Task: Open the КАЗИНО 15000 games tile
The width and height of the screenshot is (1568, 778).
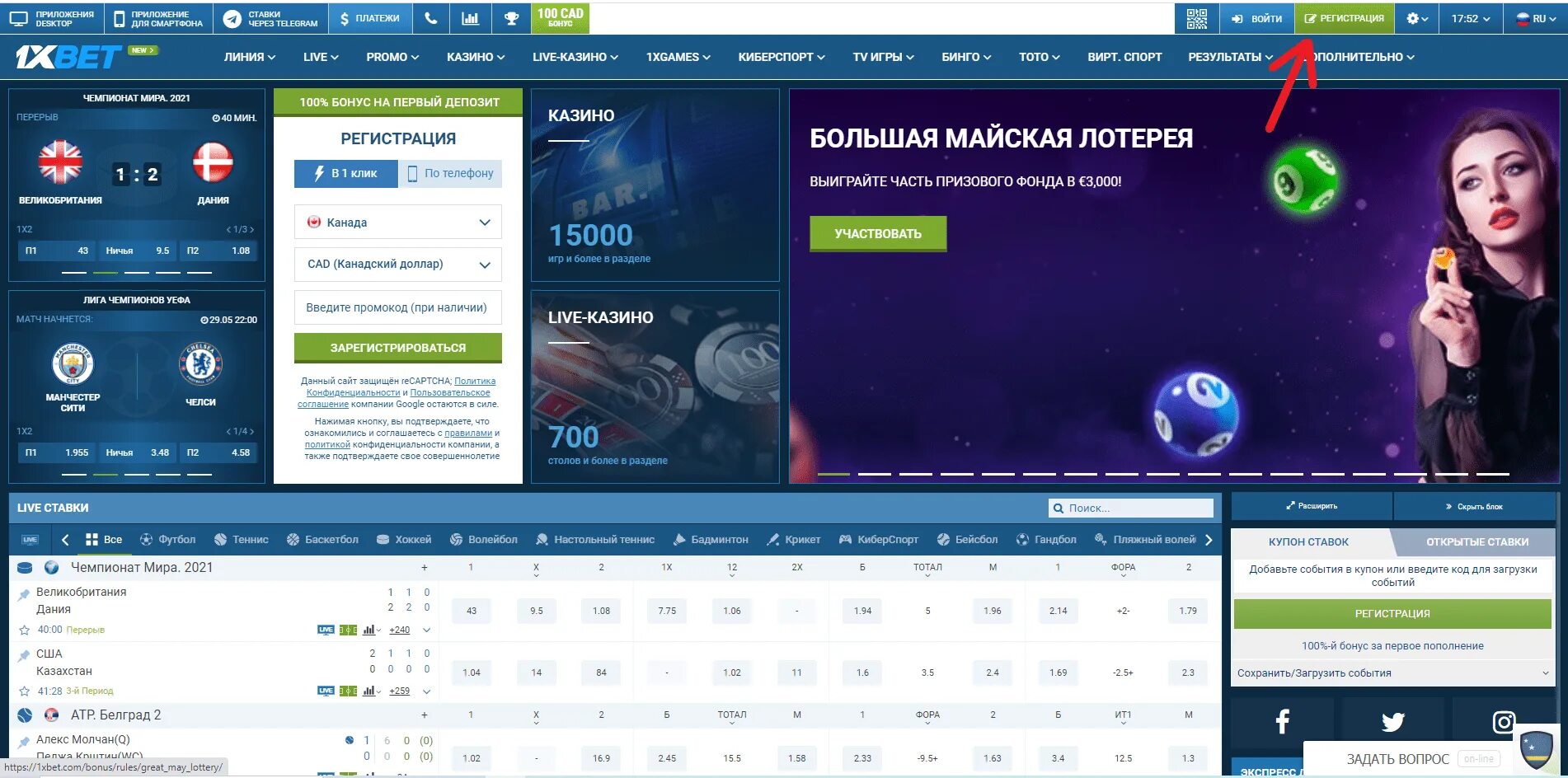Action: click(655, 185)
